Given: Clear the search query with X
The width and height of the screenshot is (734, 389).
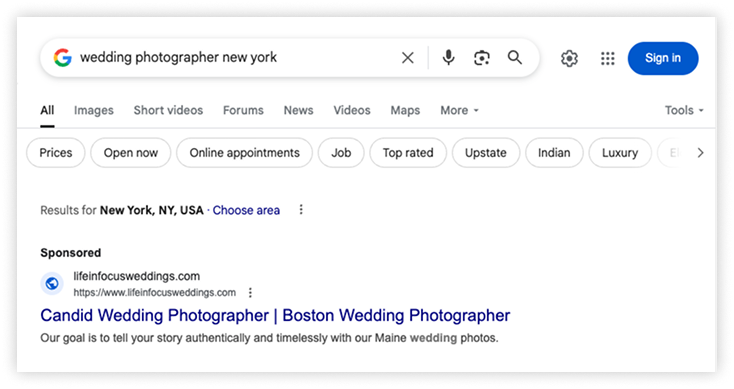Looking at the screenshot, I should [408, 58].
